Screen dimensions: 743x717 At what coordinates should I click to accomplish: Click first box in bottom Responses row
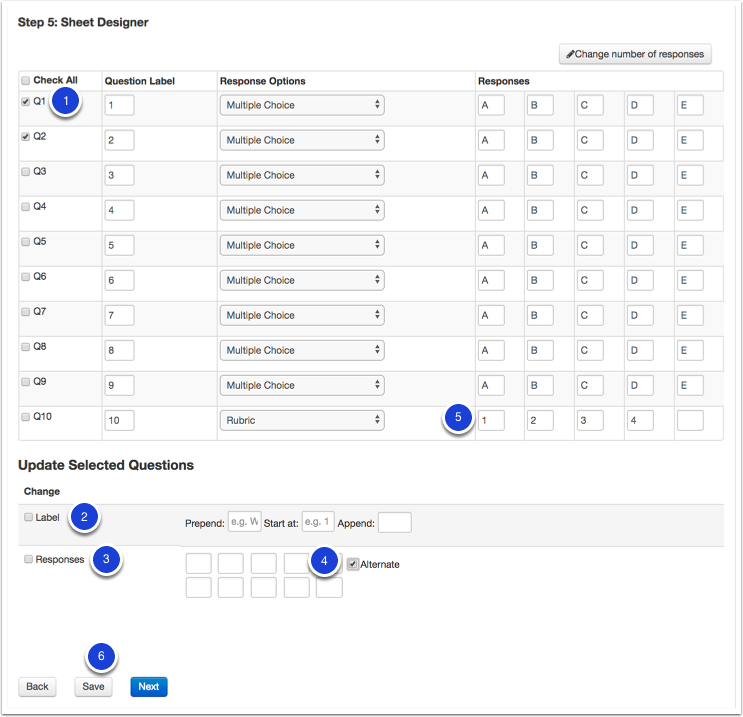pyautogui.click(x=199, y=587)
